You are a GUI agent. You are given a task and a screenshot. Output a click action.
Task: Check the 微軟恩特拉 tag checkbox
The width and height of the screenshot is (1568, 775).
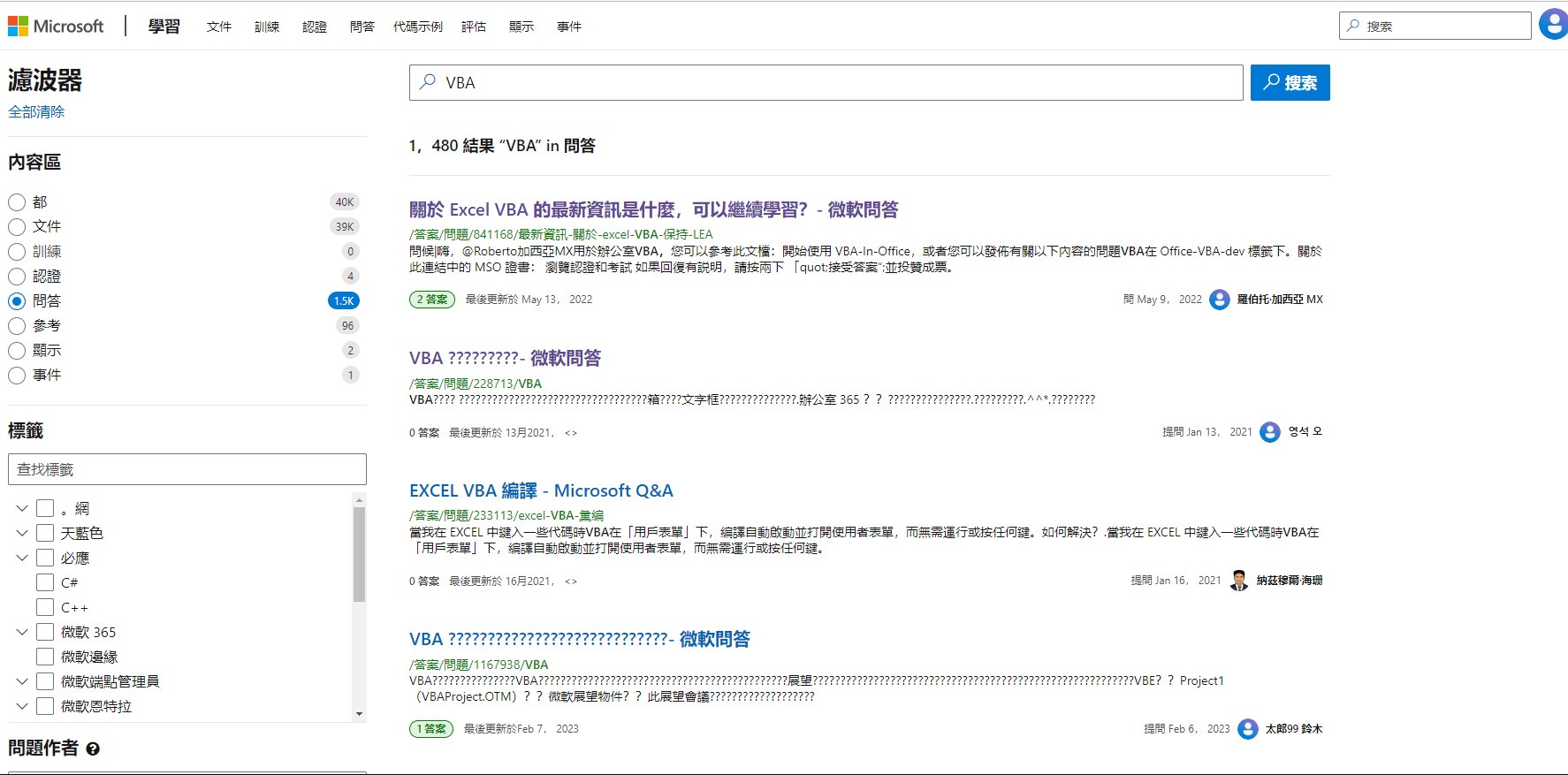[x=45, y=706]
